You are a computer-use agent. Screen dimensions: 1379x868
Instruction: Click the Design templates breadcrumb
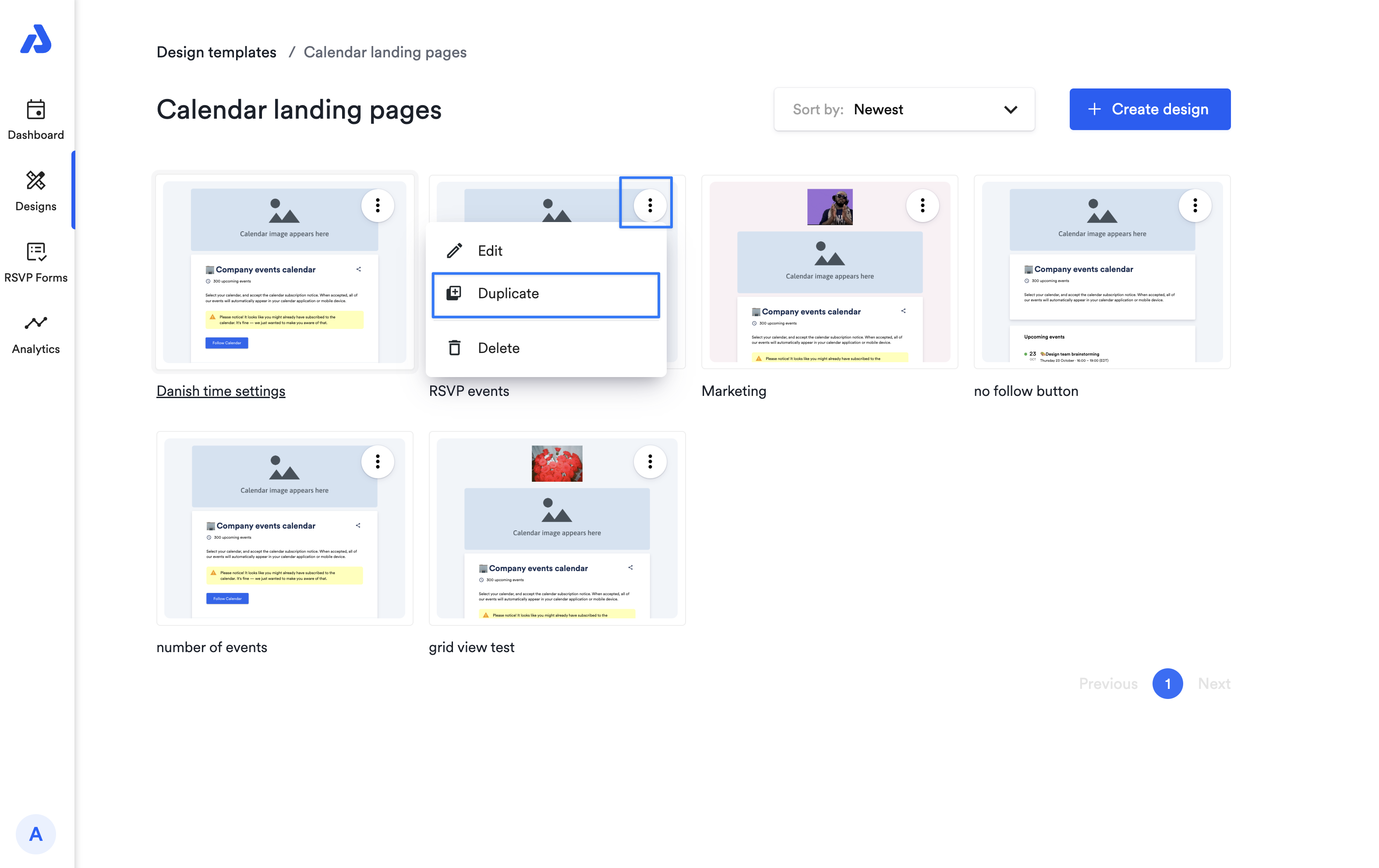(216, 52)
